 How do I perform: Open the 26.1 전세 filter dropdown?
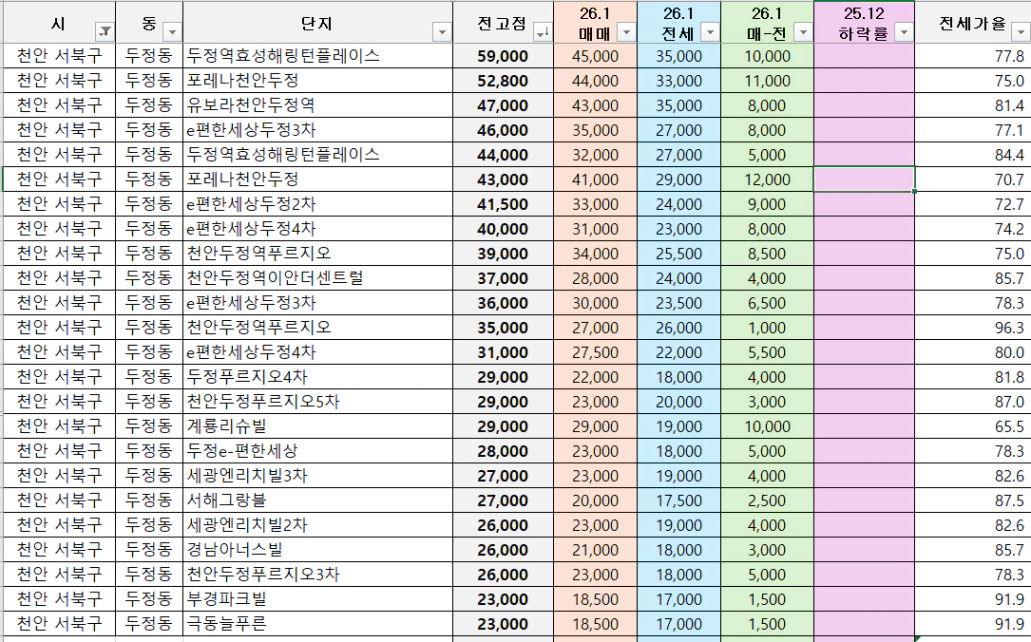709,32
